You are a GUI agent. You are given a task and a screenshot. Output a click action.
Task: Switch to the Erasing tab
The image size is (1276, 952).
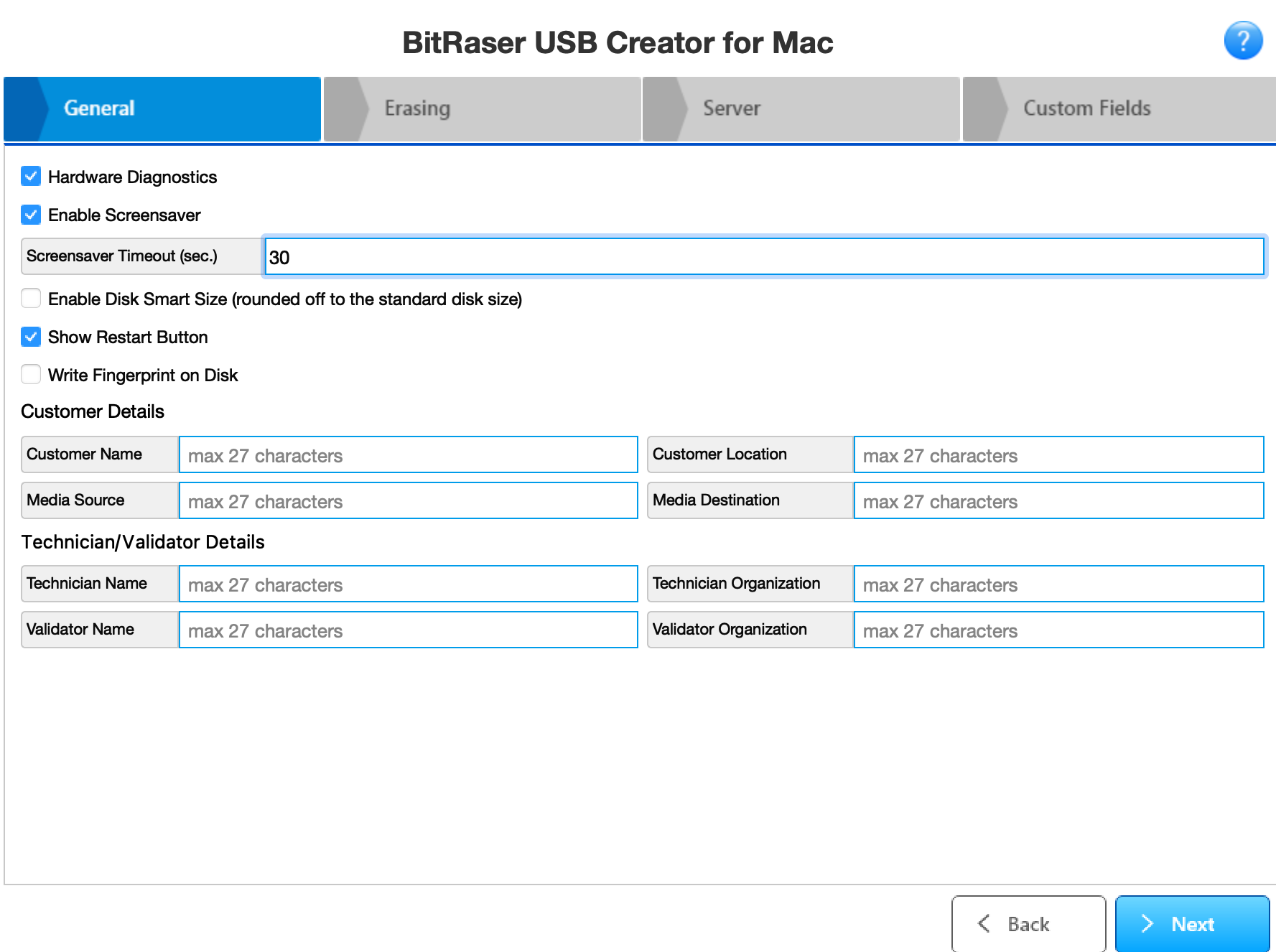482,108
